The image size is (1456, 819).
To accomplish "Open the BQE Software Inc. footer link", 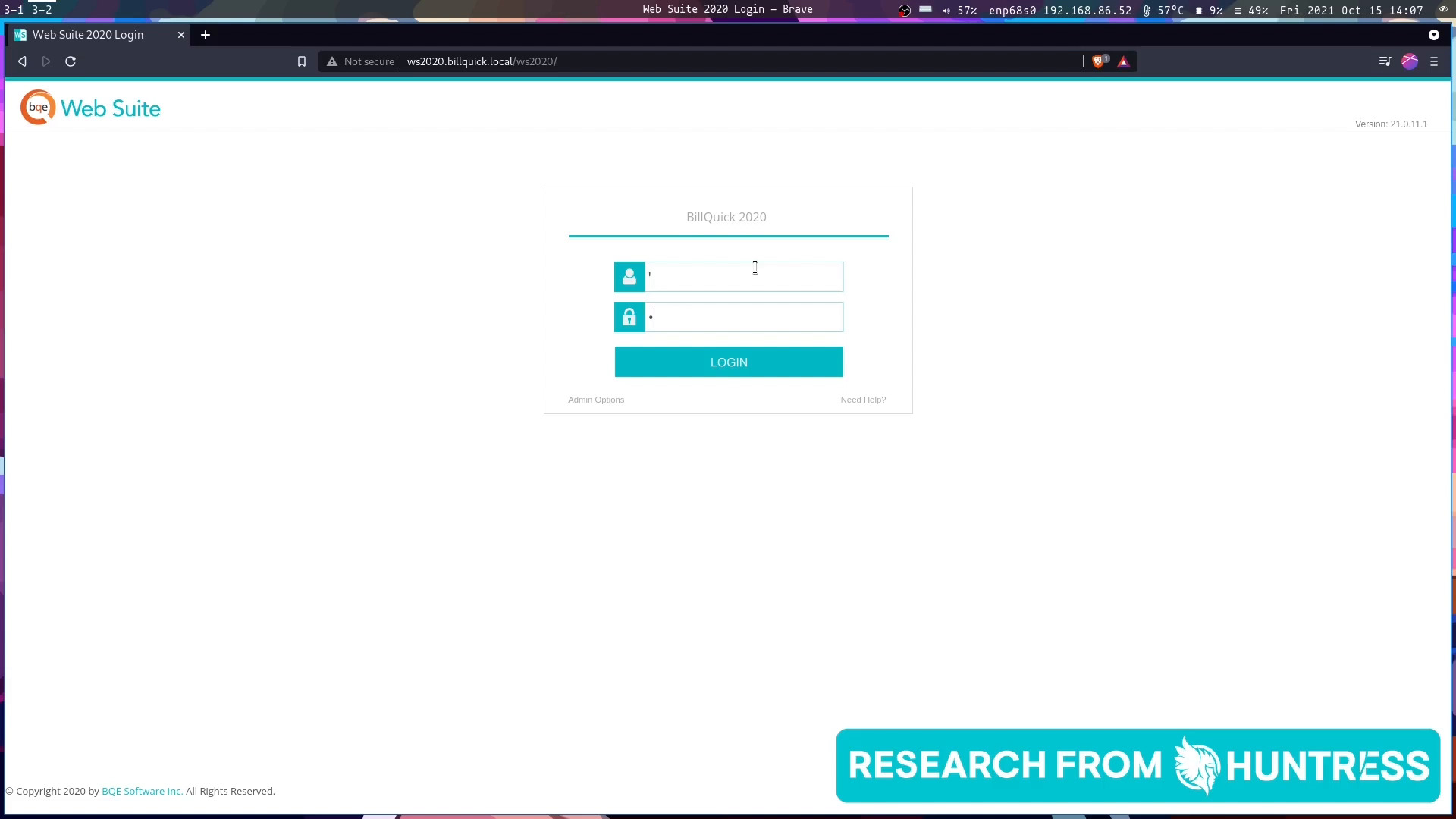I will [x=142, y=791].
